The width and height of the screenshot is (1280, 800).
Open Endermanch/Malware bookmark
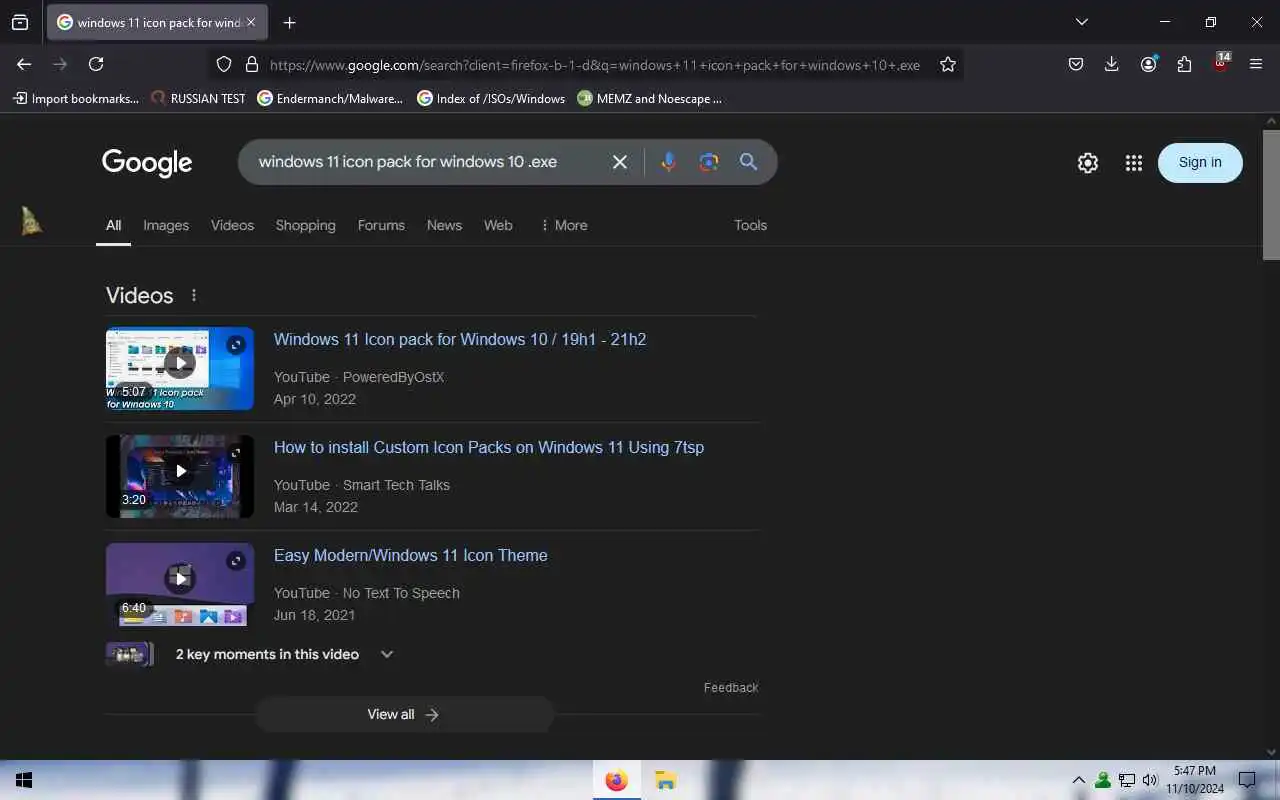[330, 98]
